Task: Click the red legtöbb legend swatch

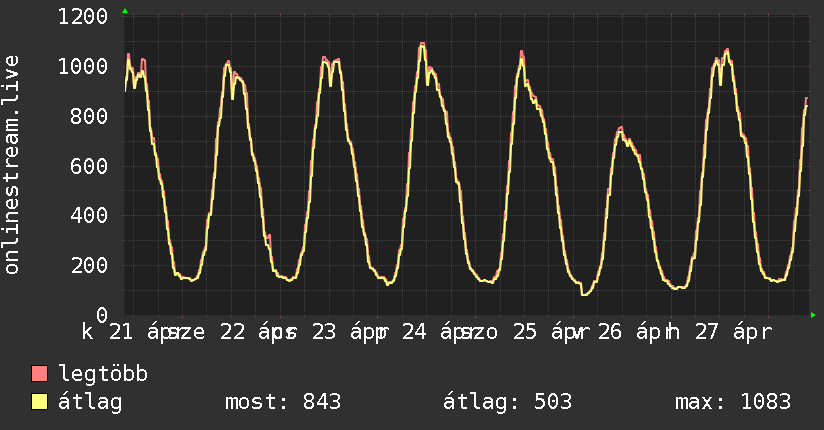Action: (40, 375)
